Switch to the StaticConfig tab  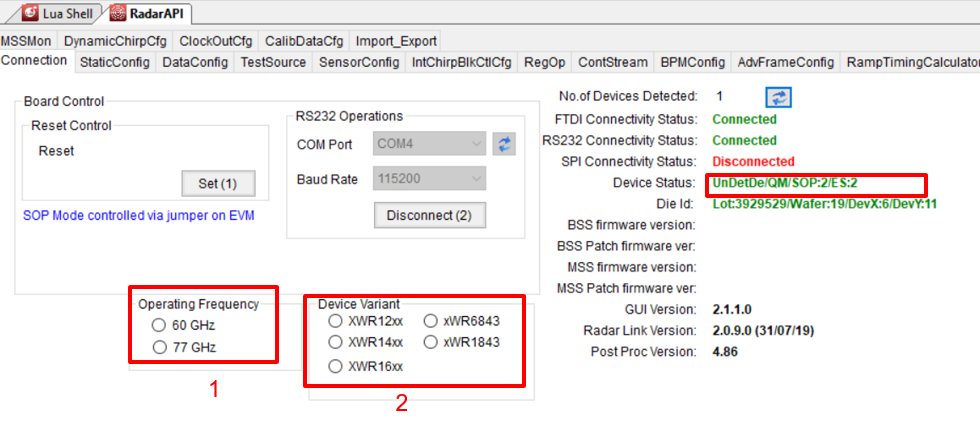click(x=114, y=62)
